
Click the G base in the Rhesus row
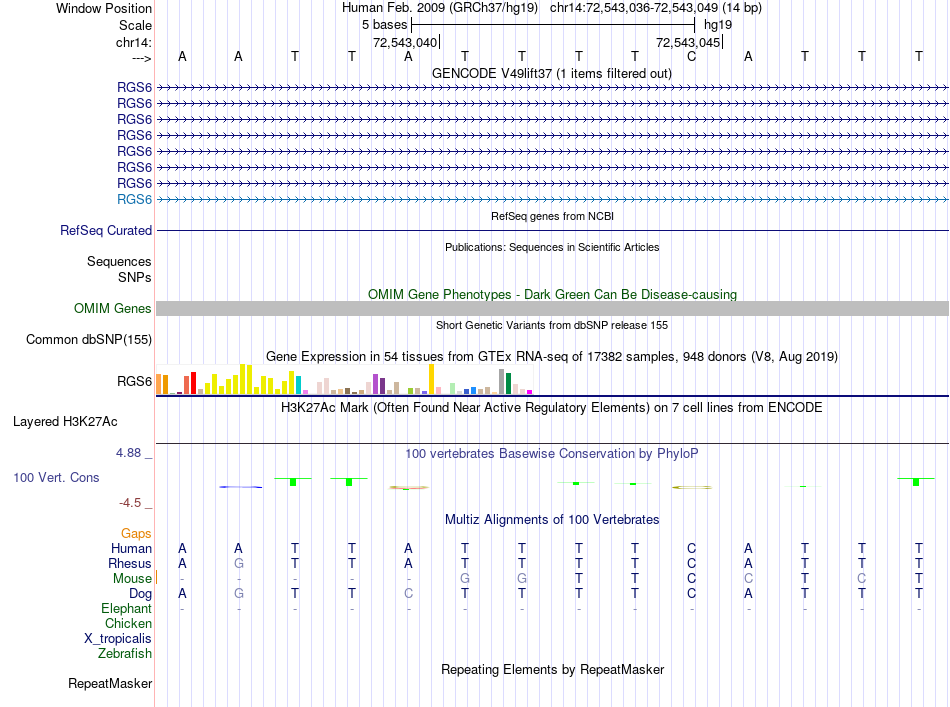click(x=239, y=563)
